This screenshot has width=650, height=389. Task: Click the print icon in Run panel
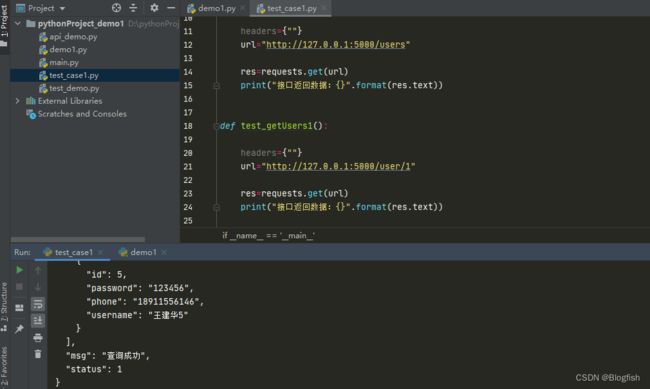[38, 338]
